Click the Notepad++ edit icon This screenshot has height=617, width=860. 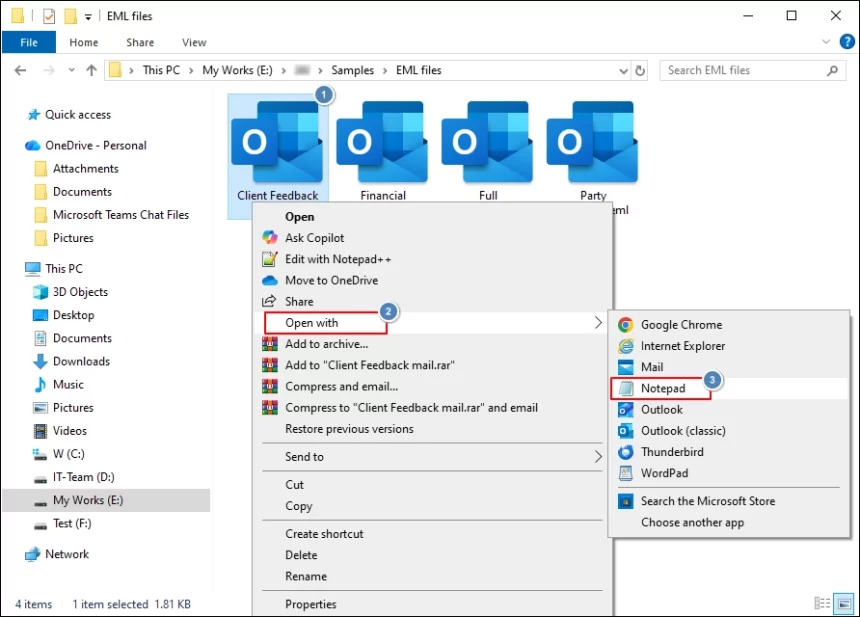click(x=269, y=259)
